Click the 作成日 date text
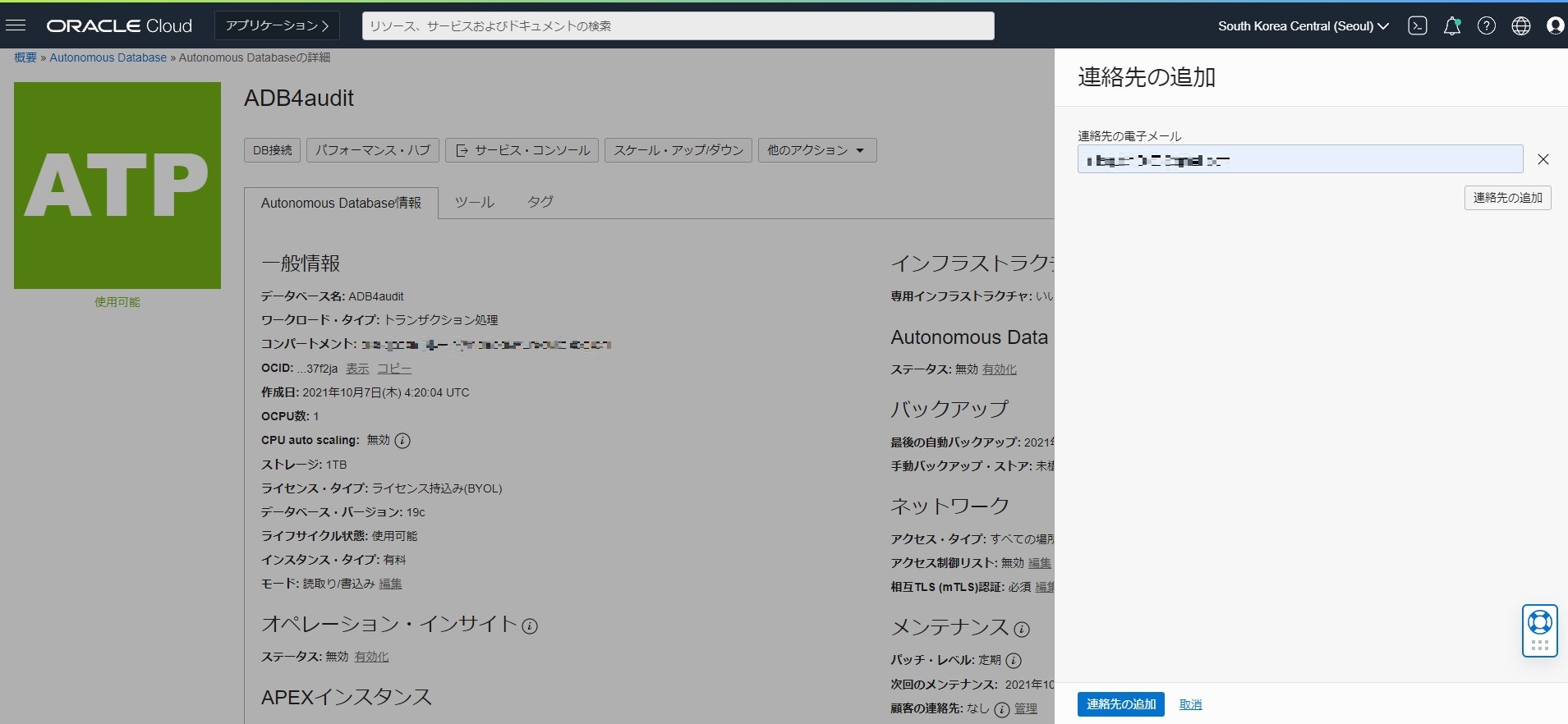 (x=386, y=392)
